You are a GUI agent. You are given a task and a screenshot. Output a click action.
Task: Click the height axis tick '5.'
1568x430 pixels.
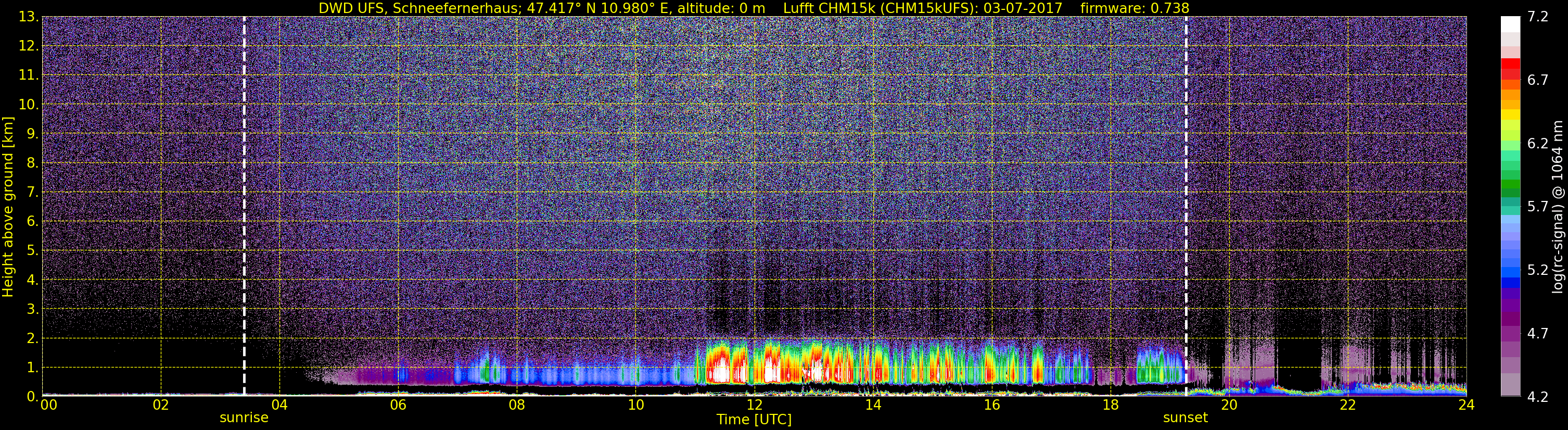(x=33, y=250)
